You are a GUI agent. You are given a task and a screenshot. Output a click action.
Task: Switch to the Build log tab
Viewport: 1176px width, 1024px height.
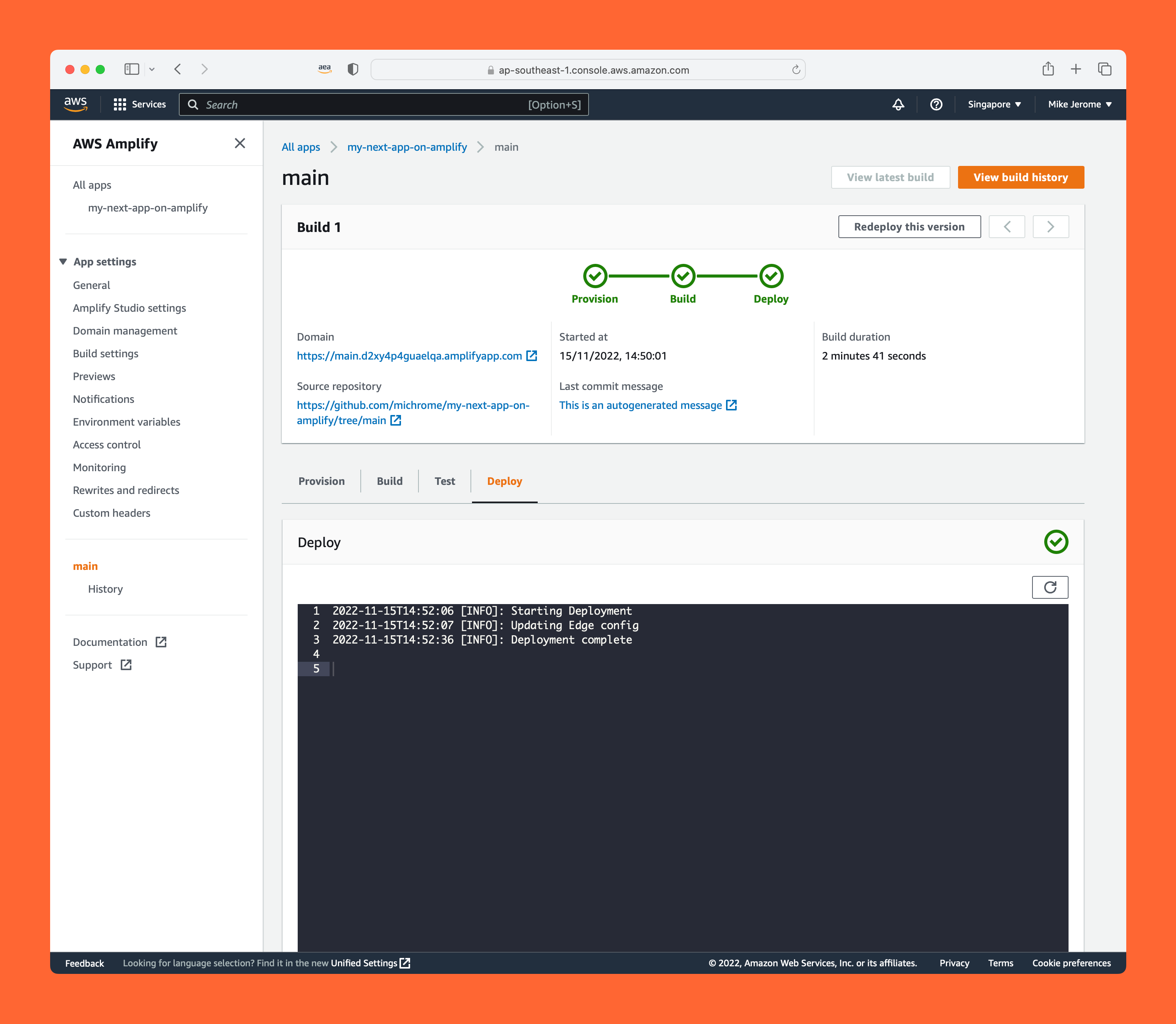[390, 481]
